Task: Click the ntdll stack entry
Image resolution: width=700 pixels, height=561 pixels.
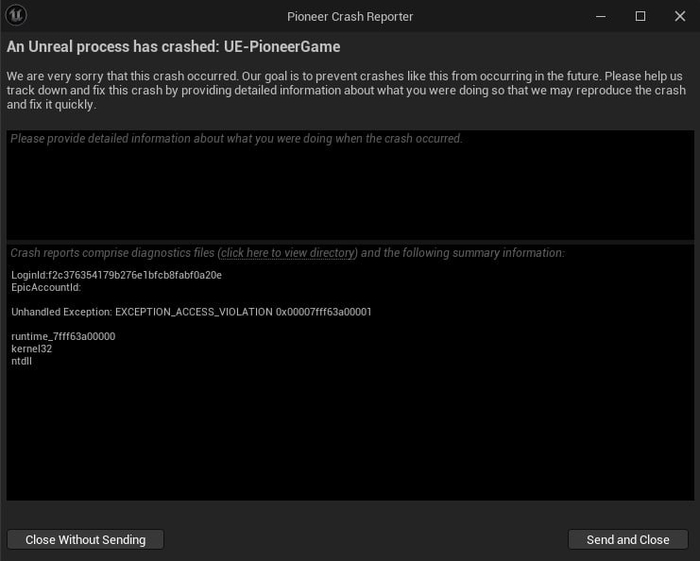Action: click(22, 361)
